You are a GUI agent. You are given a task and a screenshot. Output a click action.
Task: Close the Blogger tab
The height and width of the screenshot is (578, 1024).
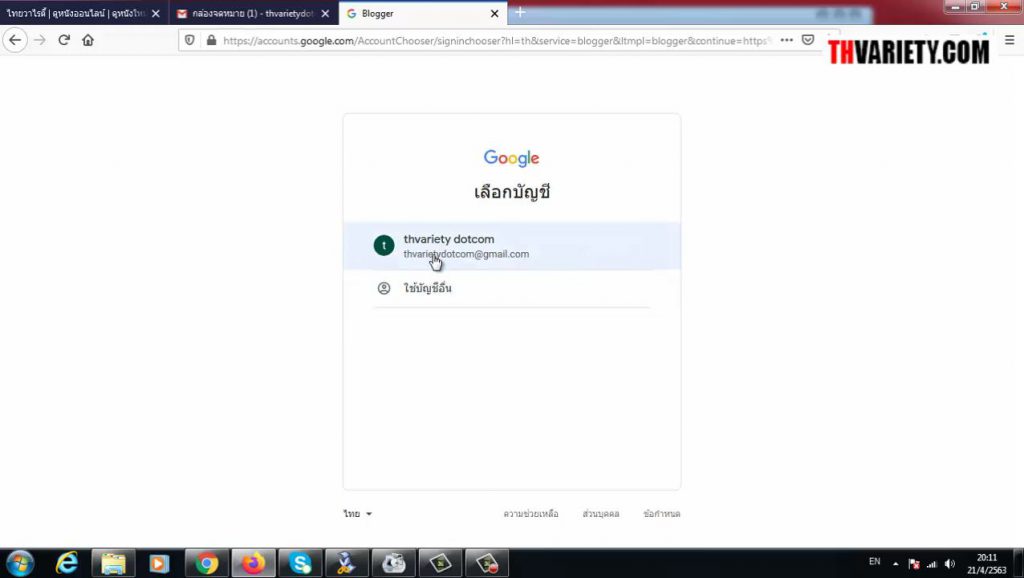click(494, 13)
